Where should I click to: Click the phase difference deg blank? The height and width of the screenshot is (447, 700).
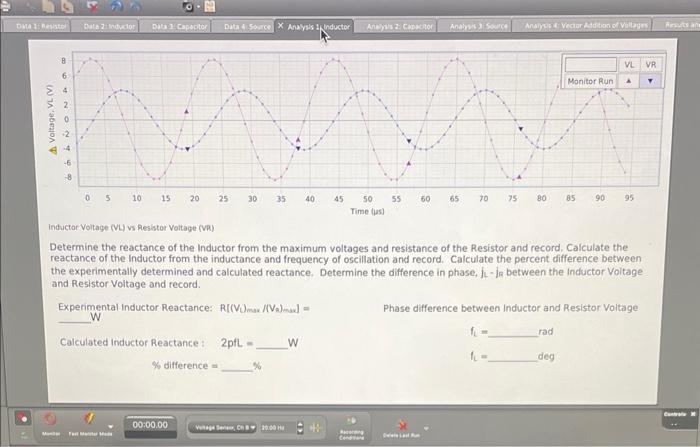tap(513, 357)
